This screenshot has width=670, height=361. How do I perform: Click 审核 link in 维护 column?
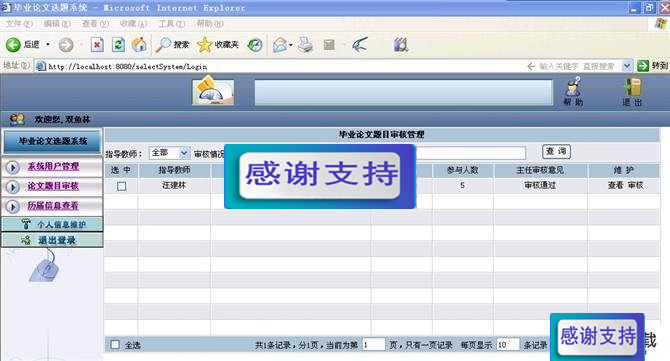coord(635,185)
